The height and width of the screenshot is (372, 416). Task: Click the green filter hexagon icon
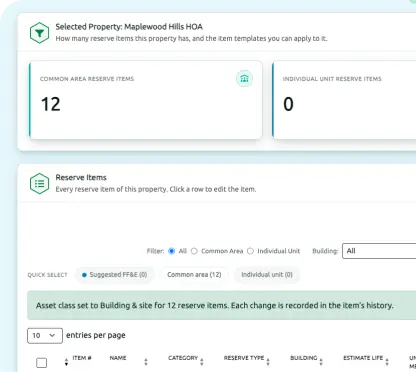click(40, 33)
